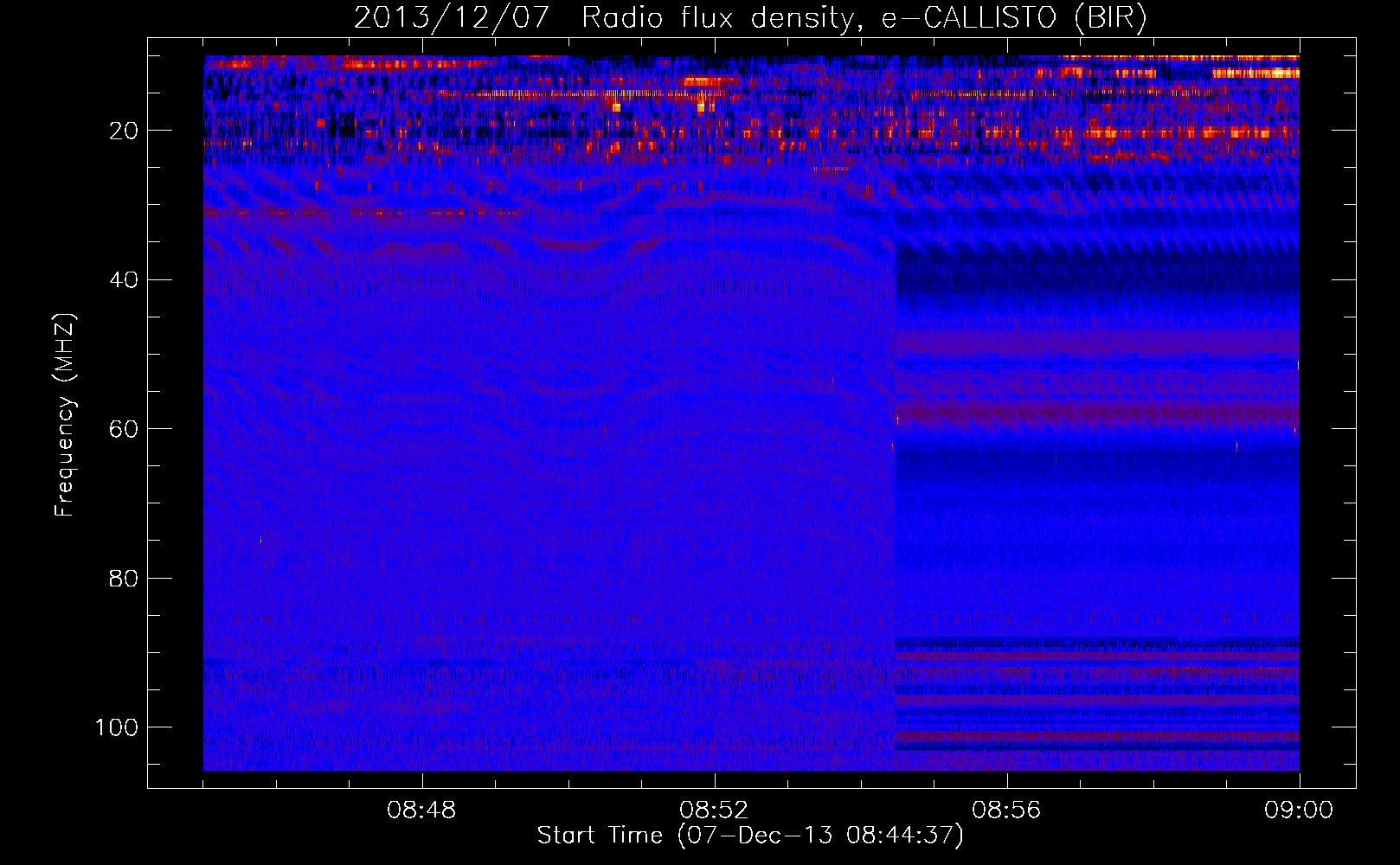Click the 08:56 time tick label
Screen dimensions: 1400x865
[x=1006, y=811]
